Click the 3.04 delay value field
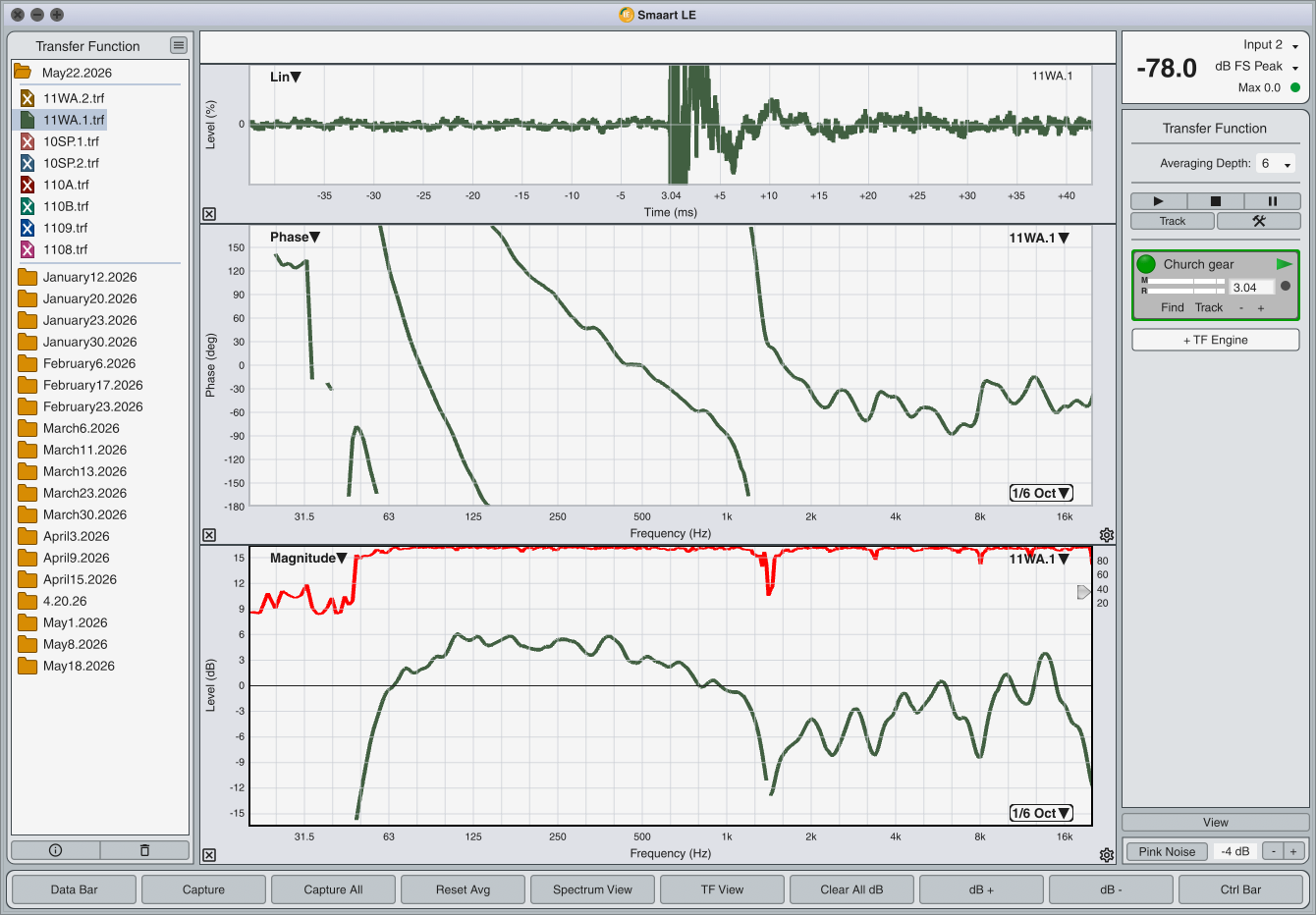1316x915 pixels. coord(1252,288)
